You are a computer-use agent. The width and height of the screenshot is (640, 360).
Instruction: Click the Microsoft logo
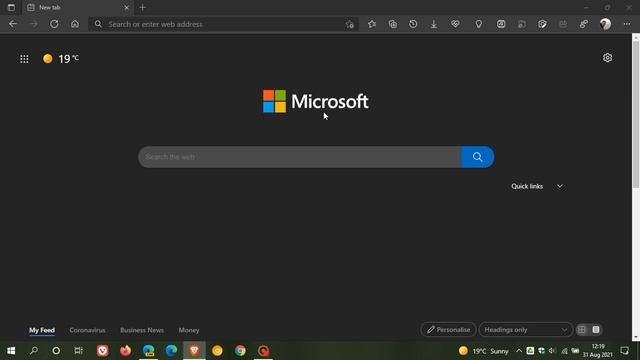(x=316, y=101)
